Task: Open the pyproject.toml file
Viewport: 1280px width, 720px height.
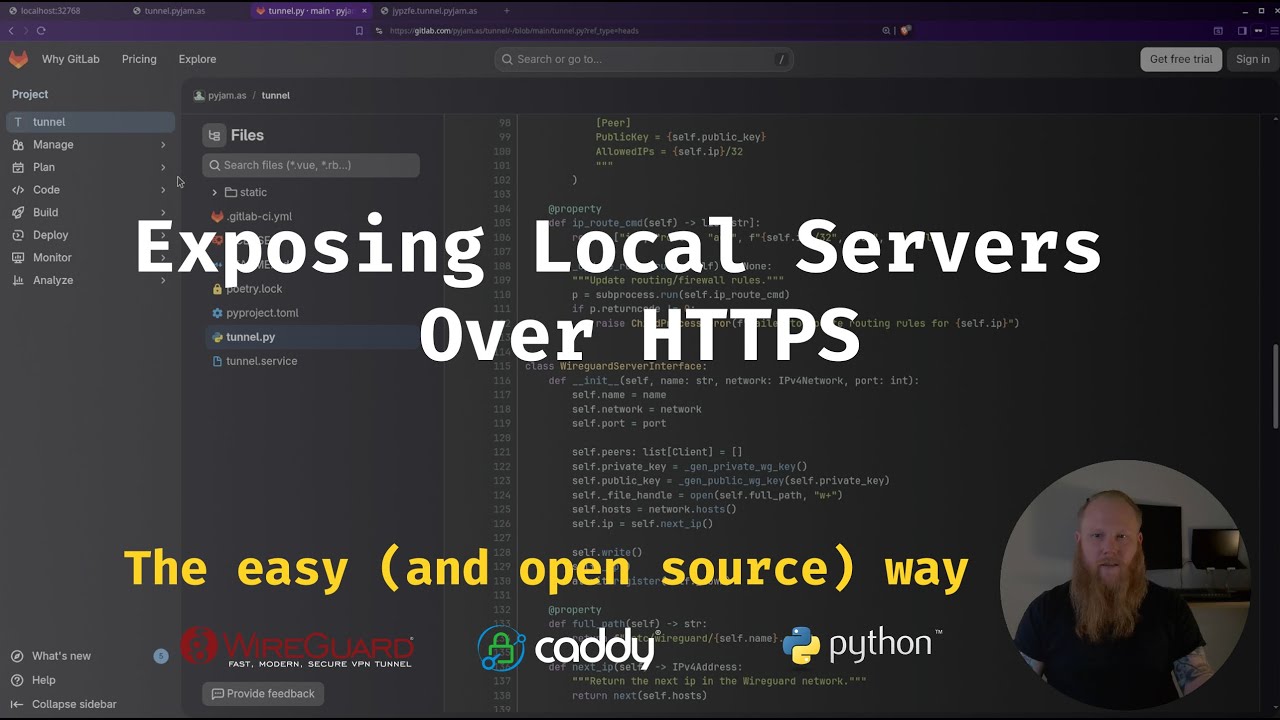Action: 262,313
